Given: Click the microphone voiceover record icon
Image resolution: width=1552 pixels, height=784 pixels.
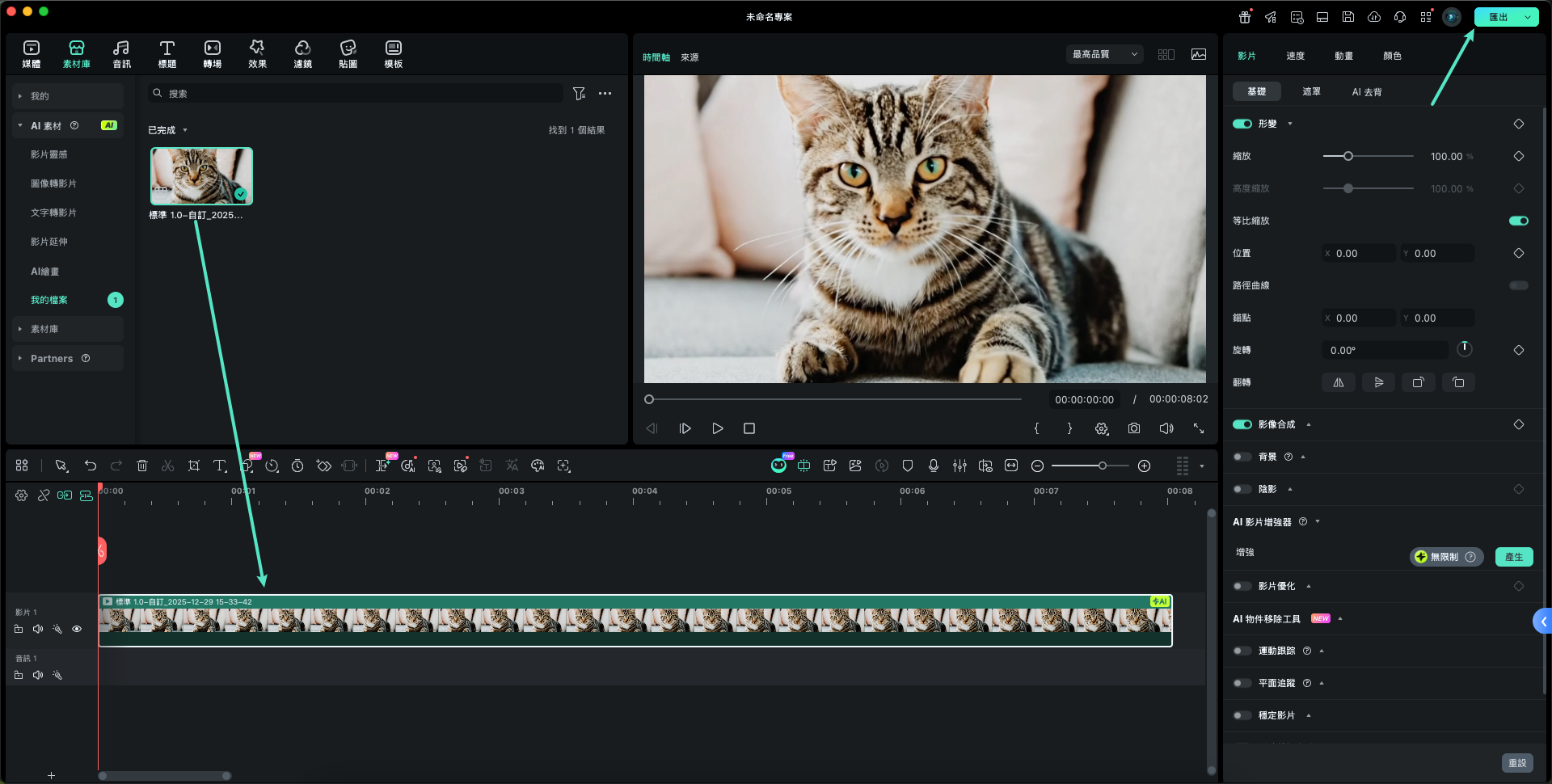Looking at the screenshot, I should (934, 466).
